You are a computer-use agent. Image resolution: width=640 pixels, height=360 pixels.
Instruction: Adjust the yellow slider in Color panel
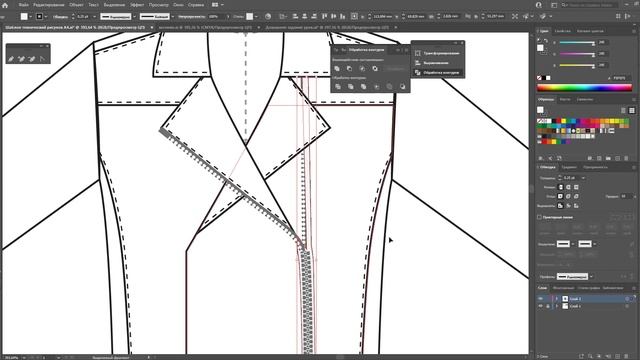click(x=576, y=65)
